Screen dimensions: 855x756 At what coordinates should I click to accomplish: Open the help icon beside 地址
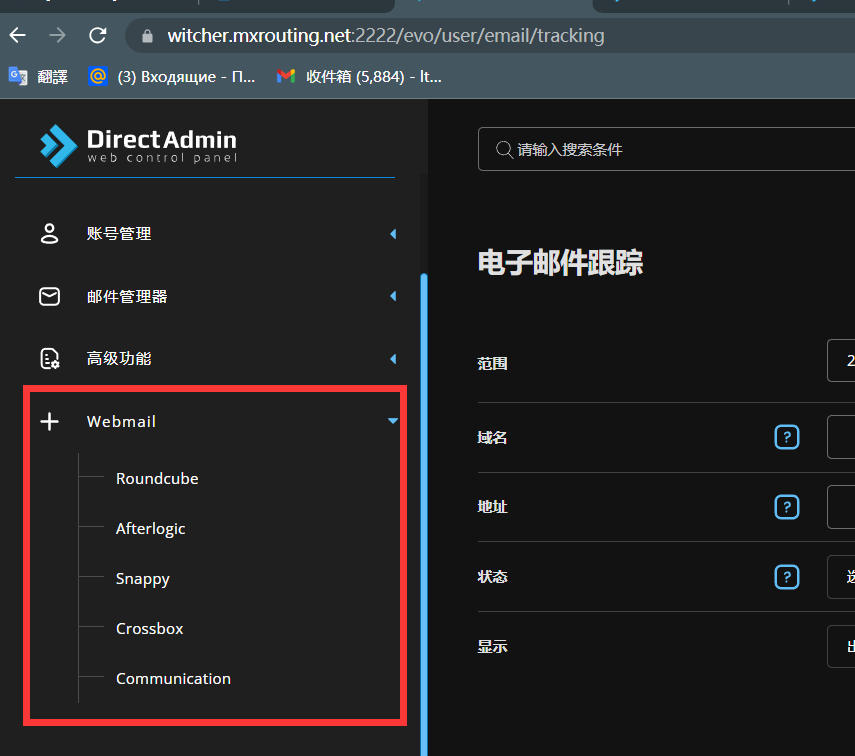click(787, 507)
